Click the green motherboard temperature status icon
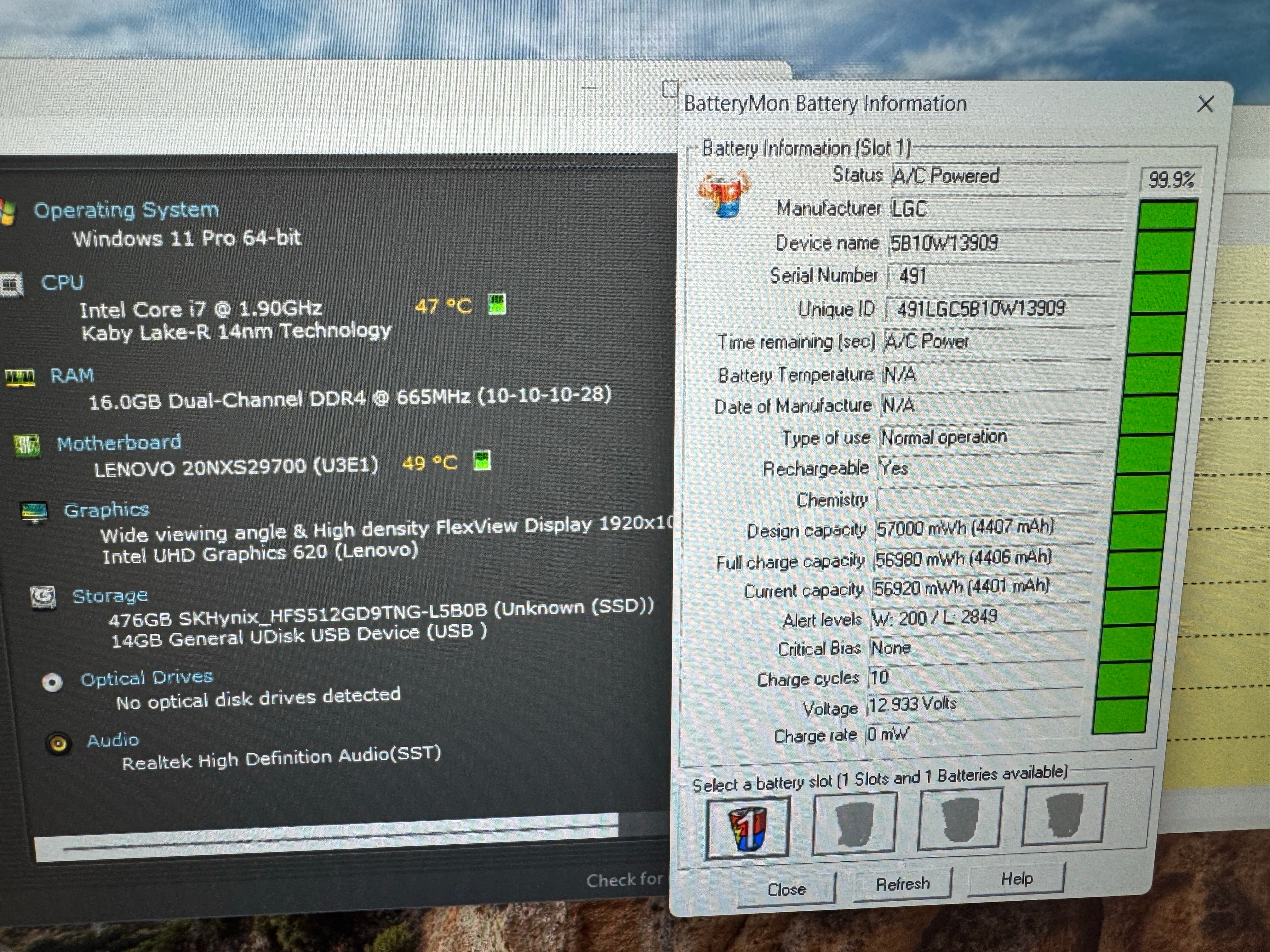Image resolution: width=1270 pixels, height=952 pixels. [x=482, y=460]
